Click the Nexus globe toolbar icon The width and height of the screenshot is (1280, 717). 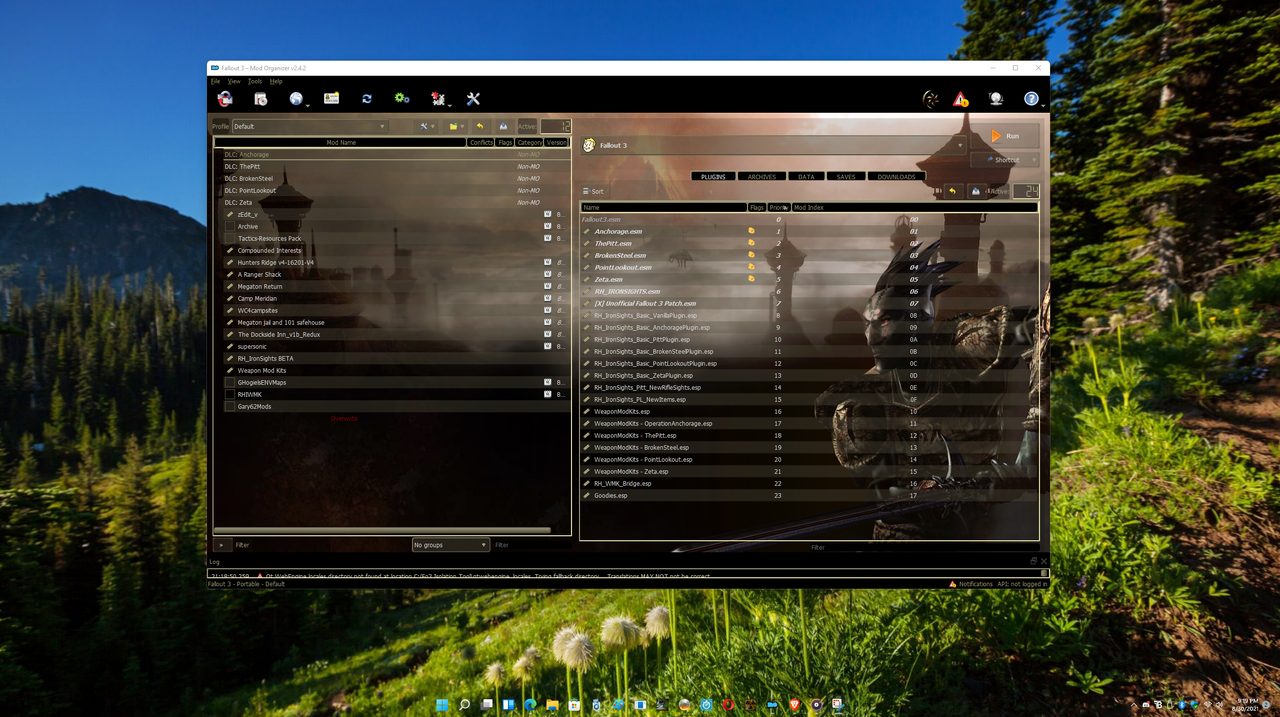coord(296,99)
